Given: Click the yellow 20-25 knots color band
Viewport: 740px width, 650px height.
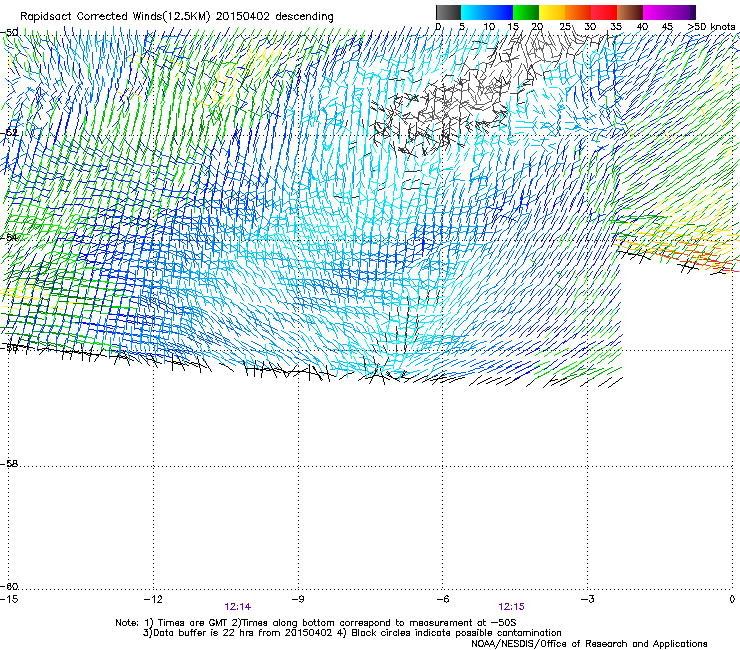Looking at the screenshot, I should click(552, 12).
